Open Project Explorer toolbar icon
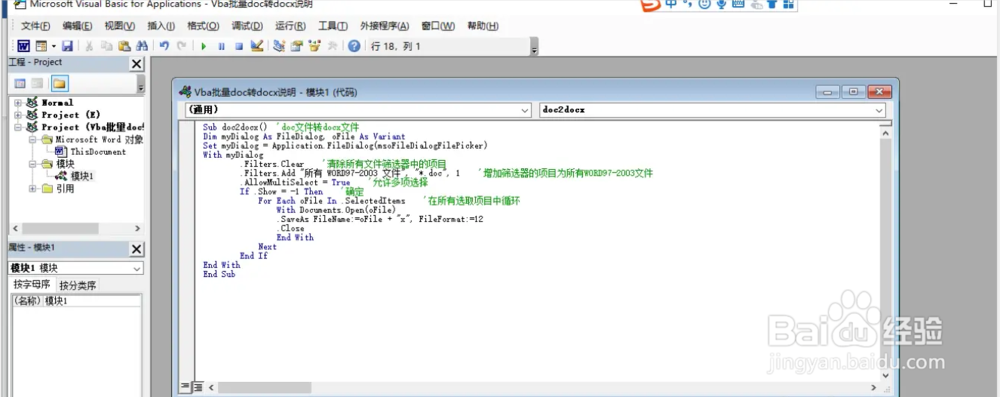1000x397 pixels. pyautogui.click(x=279, y=46)
